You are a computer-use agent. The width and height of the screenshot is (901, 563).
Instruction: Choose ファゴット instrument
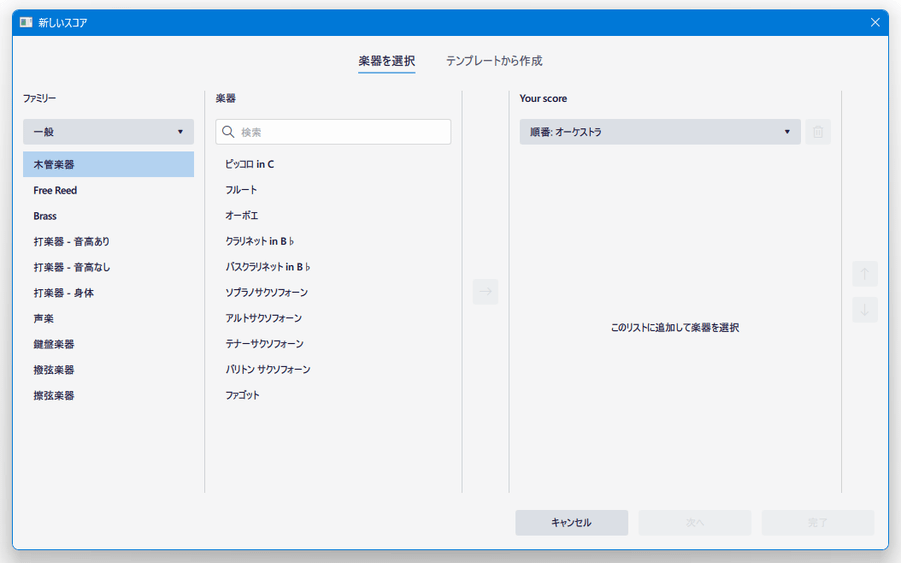click(333, 395)
